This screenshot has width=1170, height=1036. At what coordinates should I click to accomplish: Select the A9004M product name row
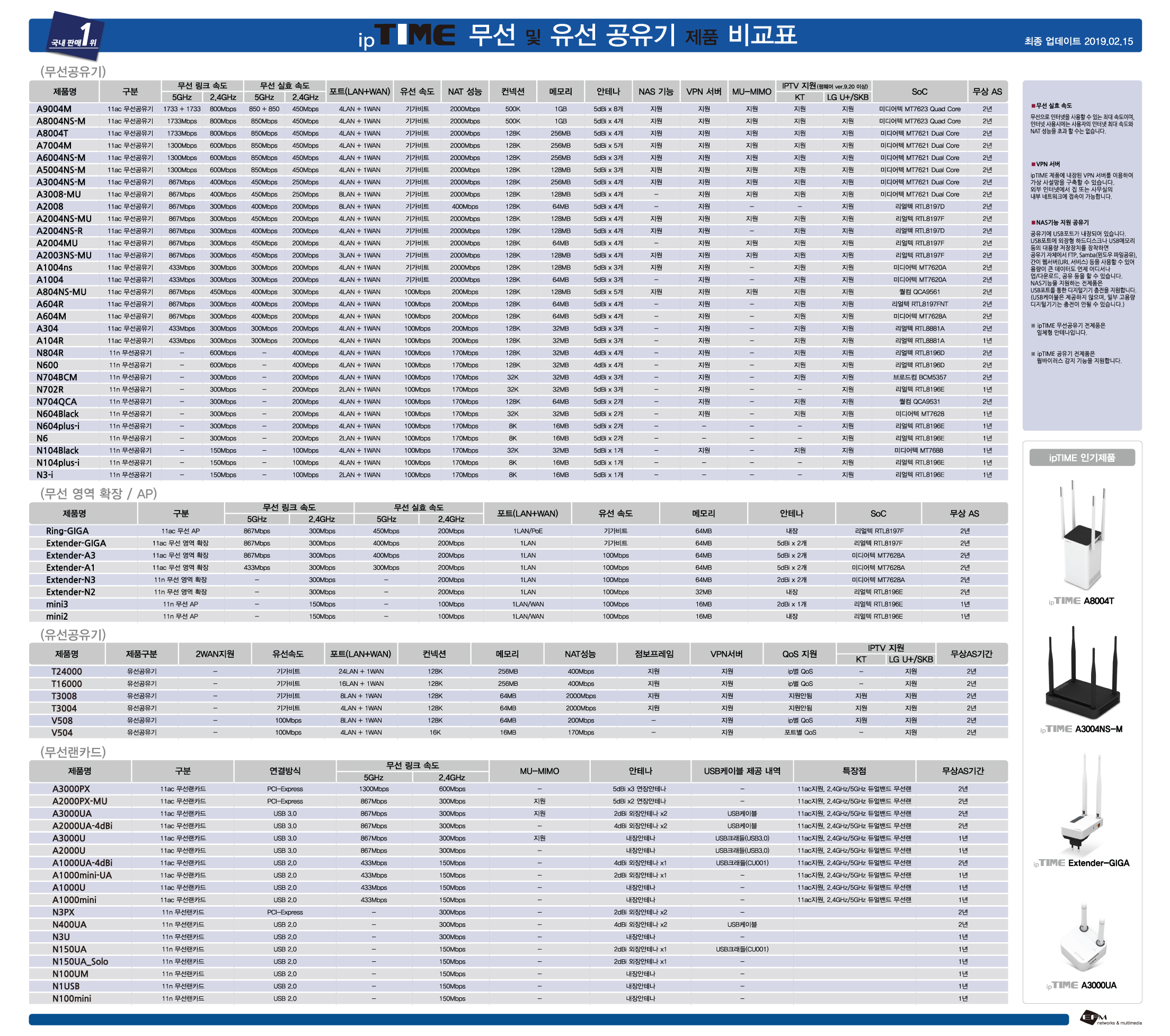coord(518,109)
